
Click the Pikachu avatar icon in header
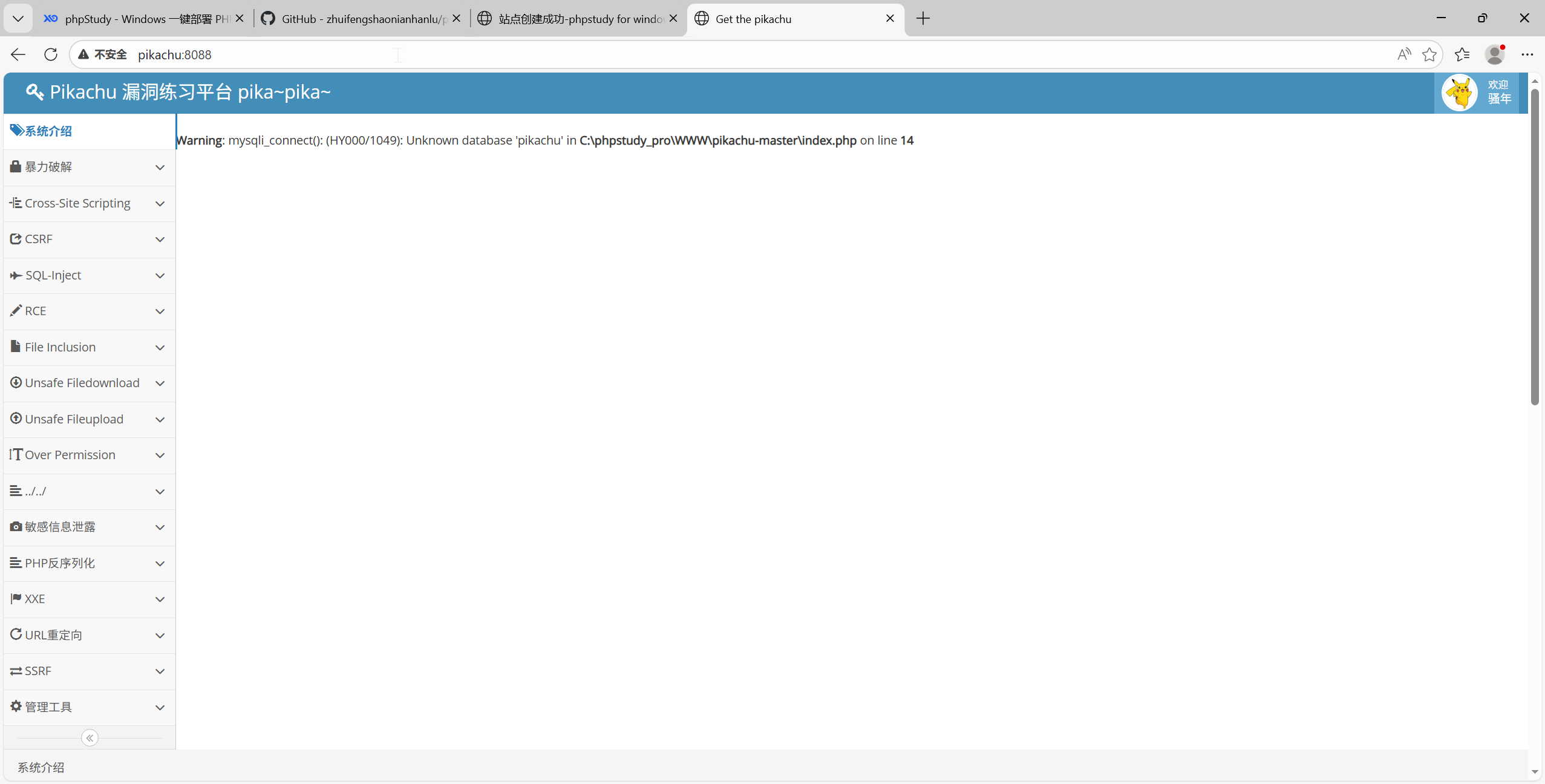[1459, 93]
